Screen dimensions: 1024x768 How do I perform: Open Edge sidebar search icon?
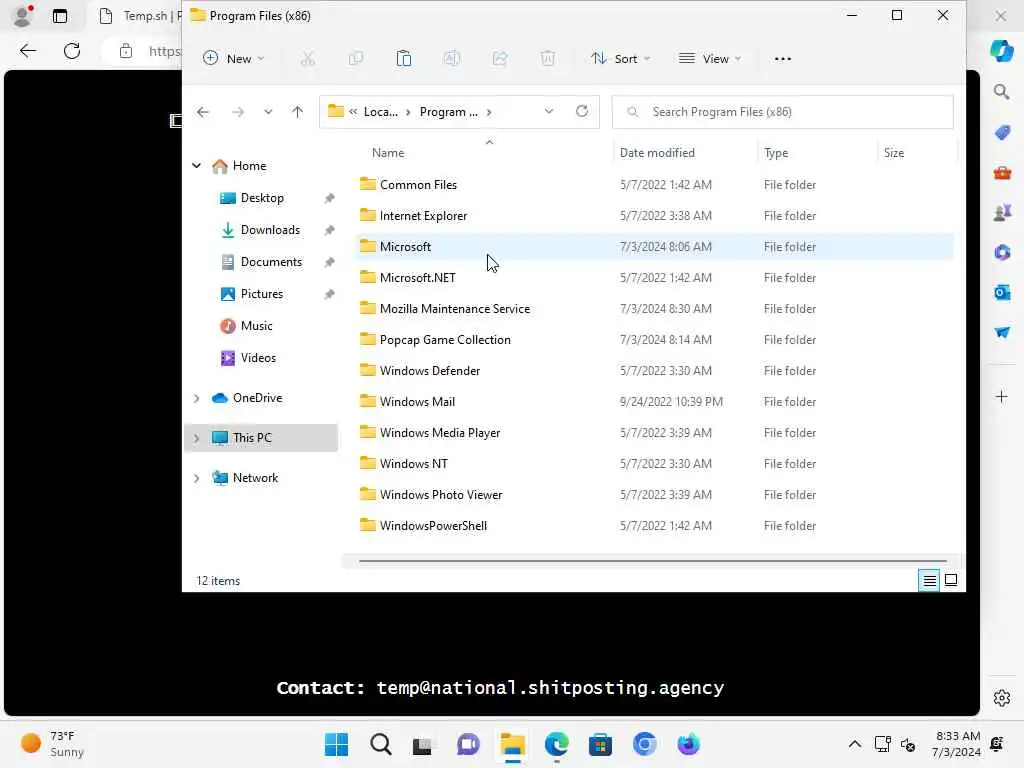(x=1002, y=92)
